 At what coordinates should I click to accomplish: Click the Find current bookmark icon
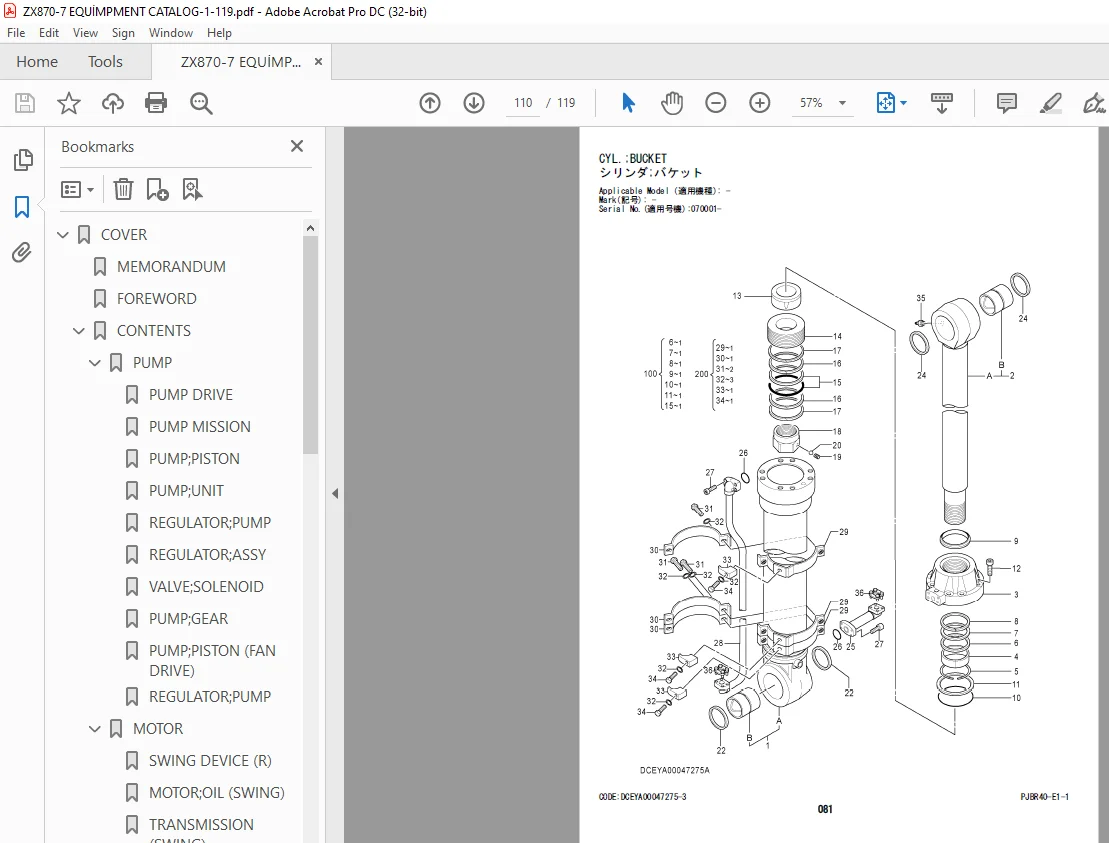click(192, 190)
